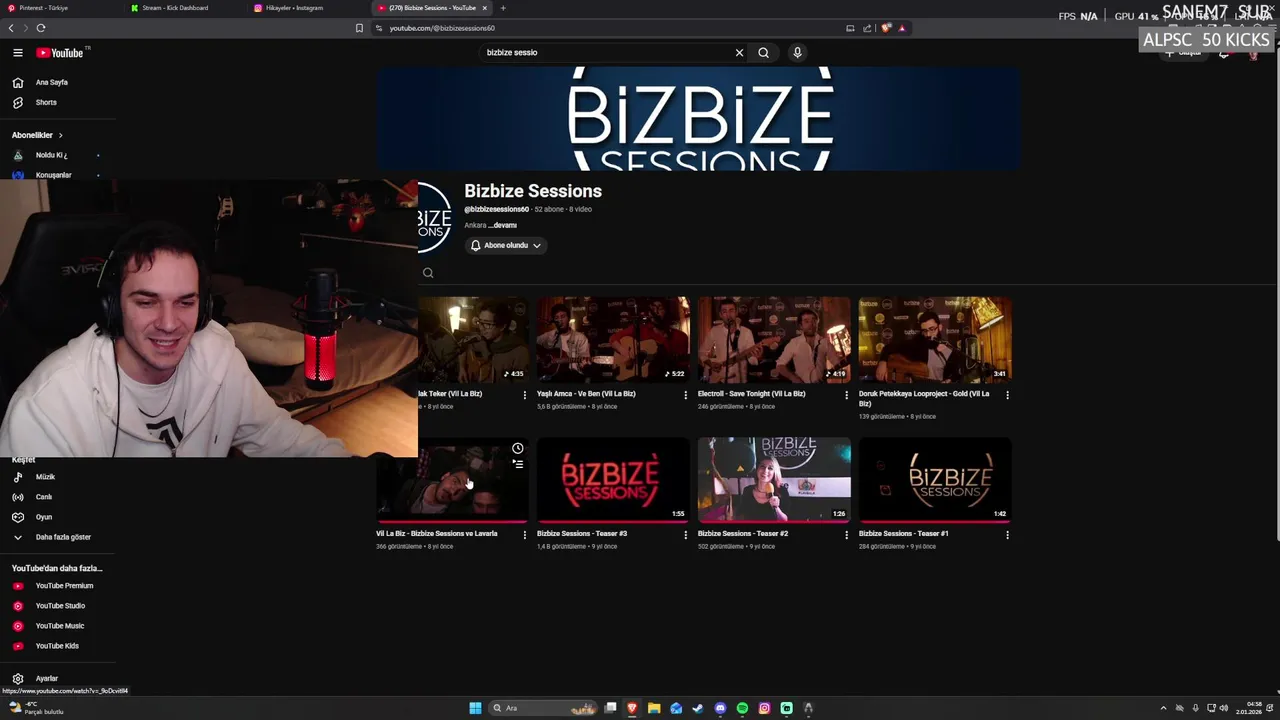
Task: Open options for Teaser #1 video
Action: [x=1007, y=535]
